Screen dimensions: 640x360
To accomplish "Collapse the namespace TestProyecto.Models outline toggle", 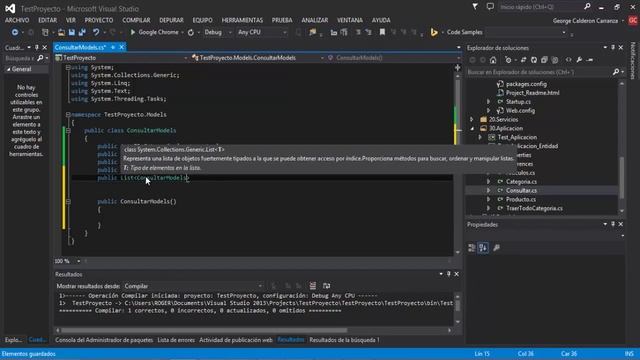I will pyautogui.click(x=68, y=115).
